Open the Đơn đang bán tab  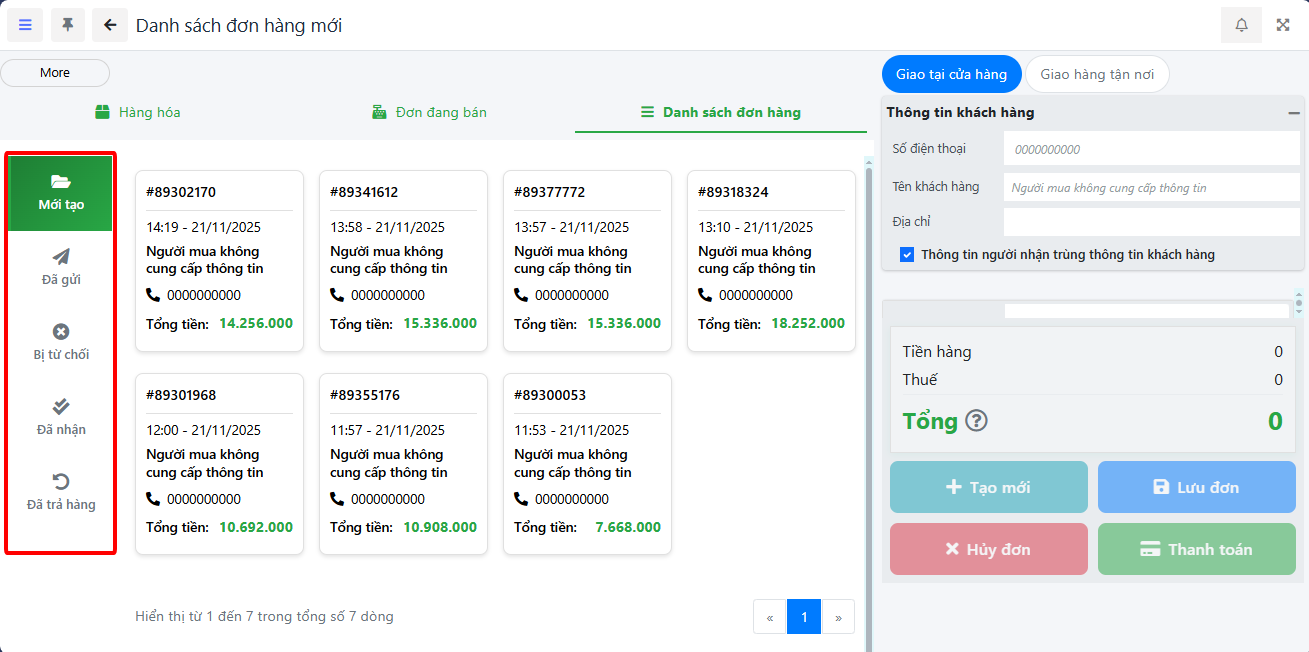429,112
